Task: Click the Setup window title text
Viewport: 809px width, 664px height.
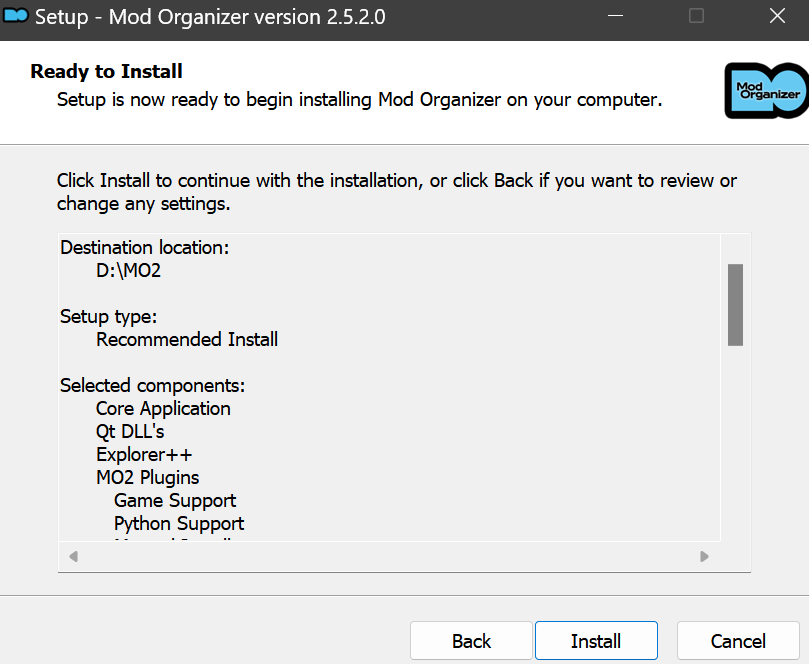Action: [210, 17]
